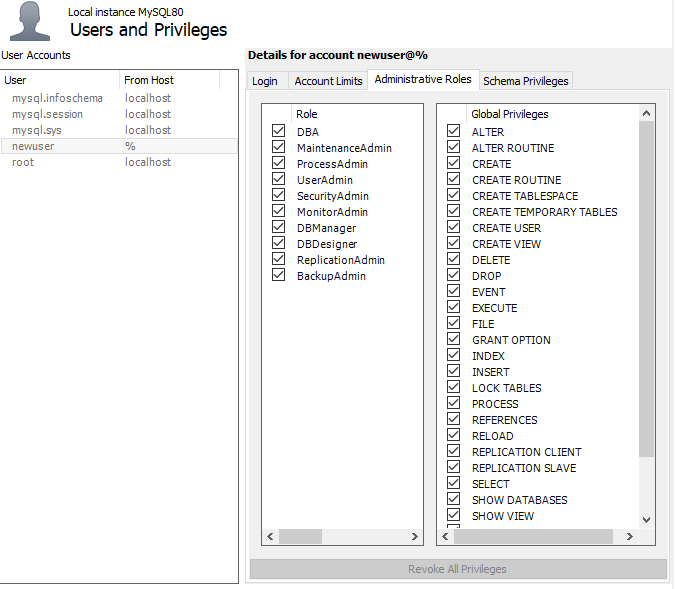Toggle the DBManager role checkbox
Viewport: 677px width, 589px height.
click(278, 227)
